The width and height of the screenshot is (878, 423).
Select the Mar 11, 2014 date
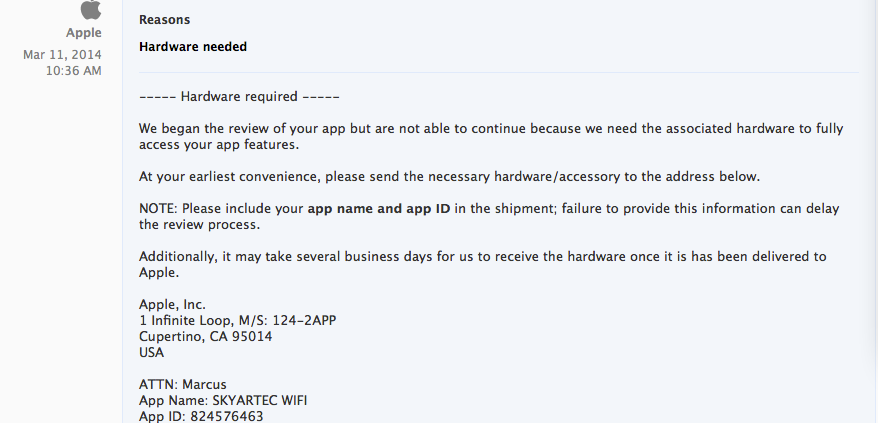click(x=62, y=55)
